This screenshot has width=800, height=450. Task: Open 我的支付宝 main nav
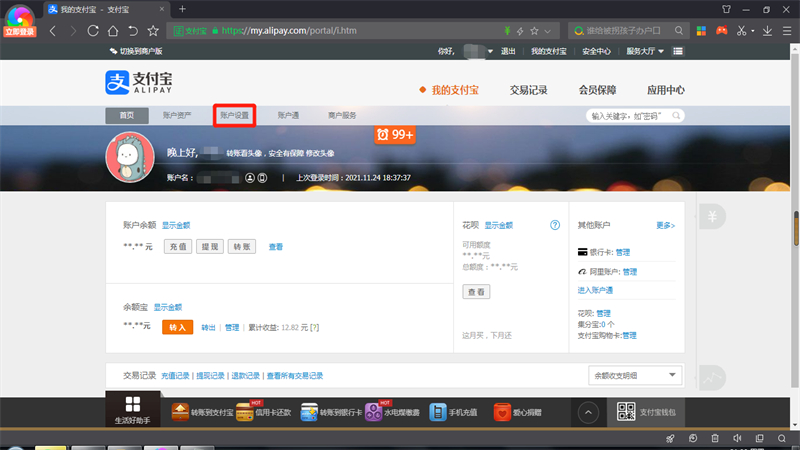(x=455, y=90)
